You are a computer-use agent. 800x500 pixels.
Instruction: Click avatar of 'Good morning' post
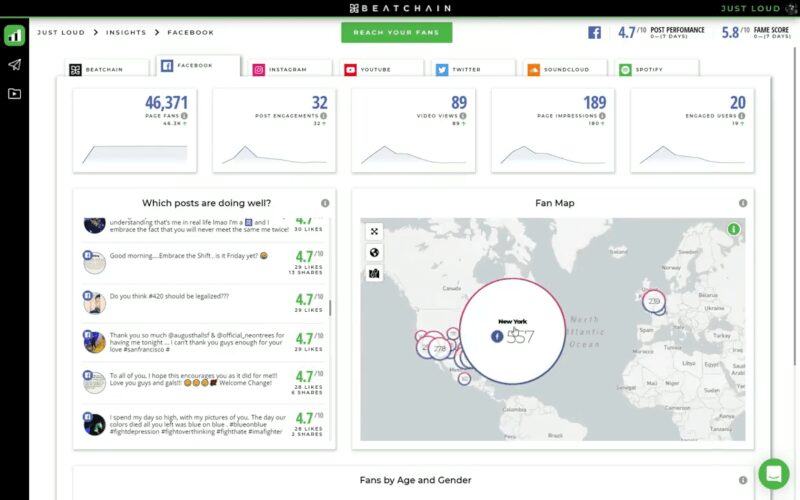point(94,262)
